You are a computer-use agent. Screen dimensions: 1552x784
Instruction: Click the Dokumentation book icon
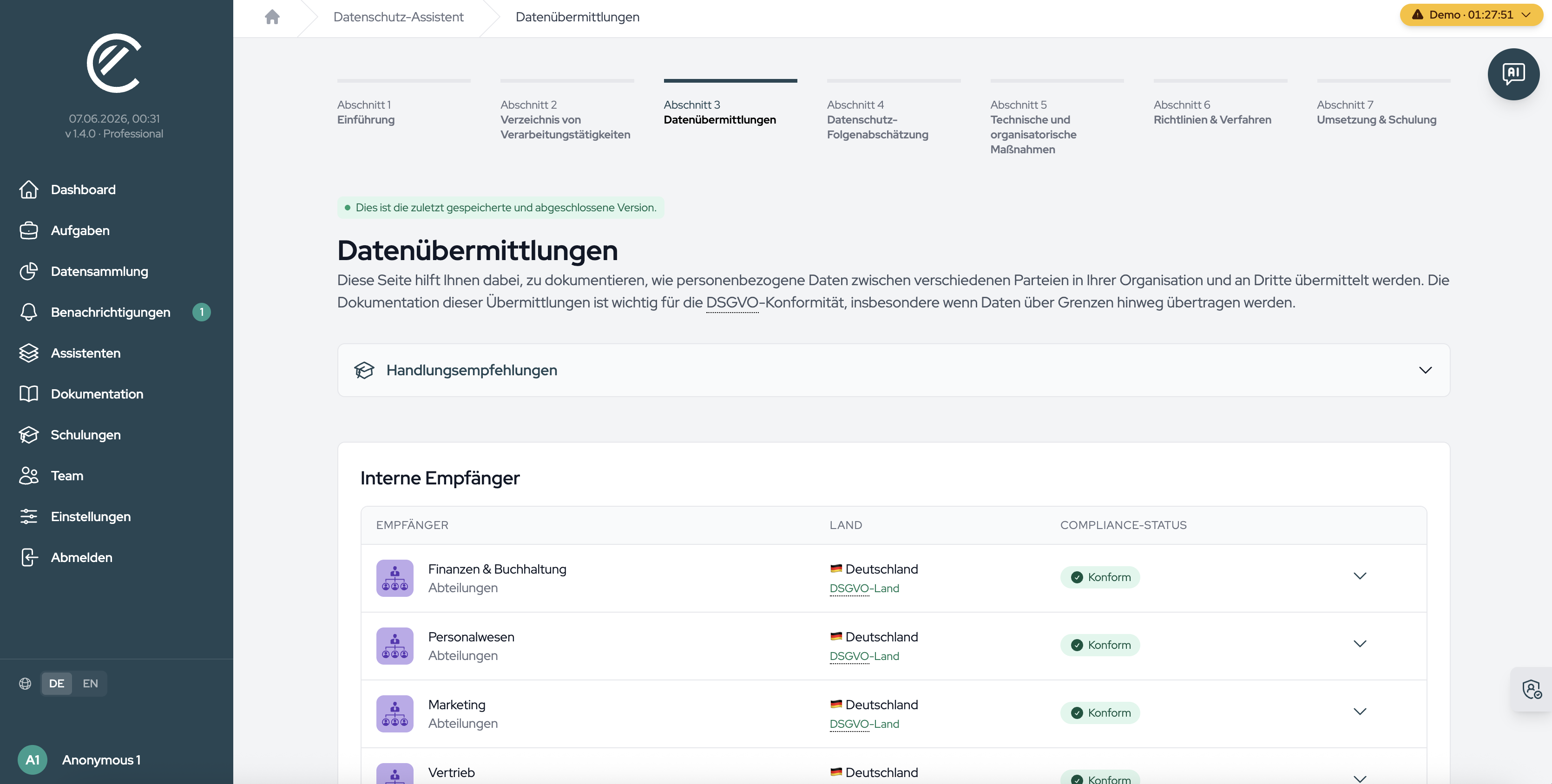[x=28, y=394]
